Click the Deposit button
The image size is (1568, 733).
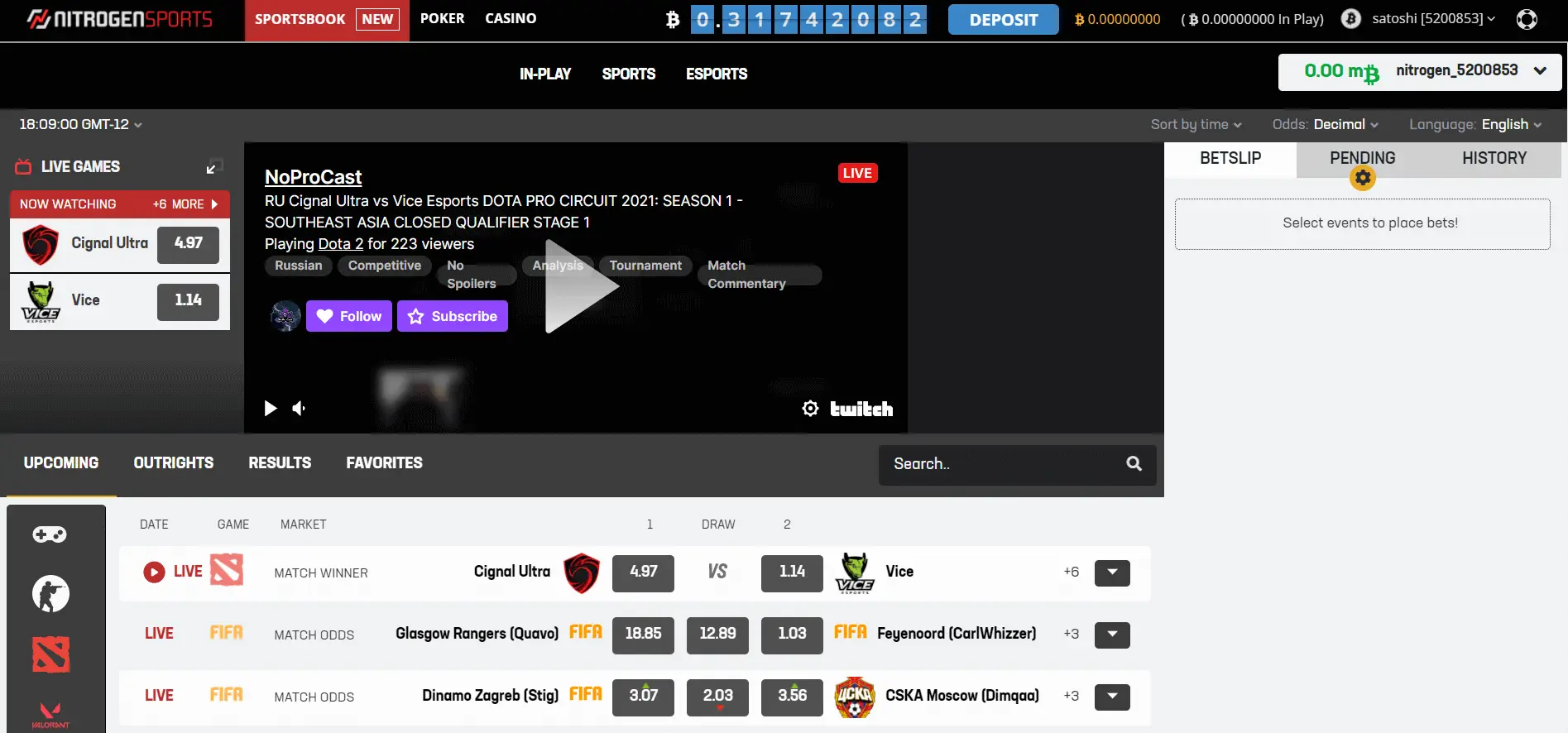pyautogui.click(x=1003, y=20)
